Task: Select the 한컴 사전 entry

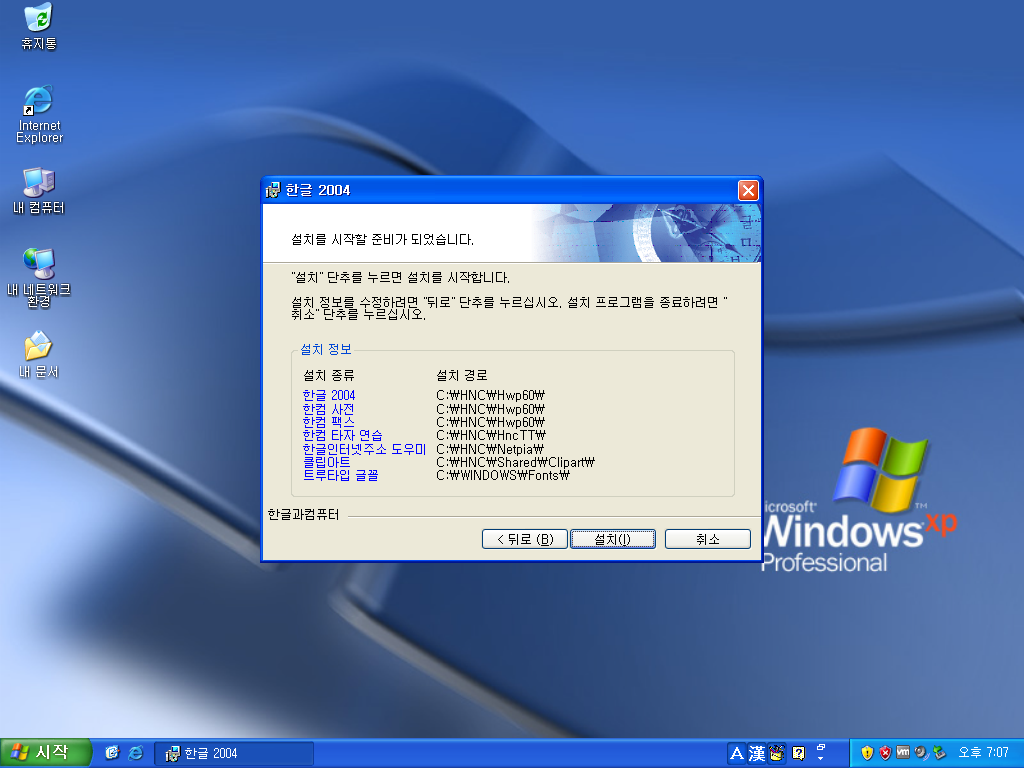Action: coord(328,409)
